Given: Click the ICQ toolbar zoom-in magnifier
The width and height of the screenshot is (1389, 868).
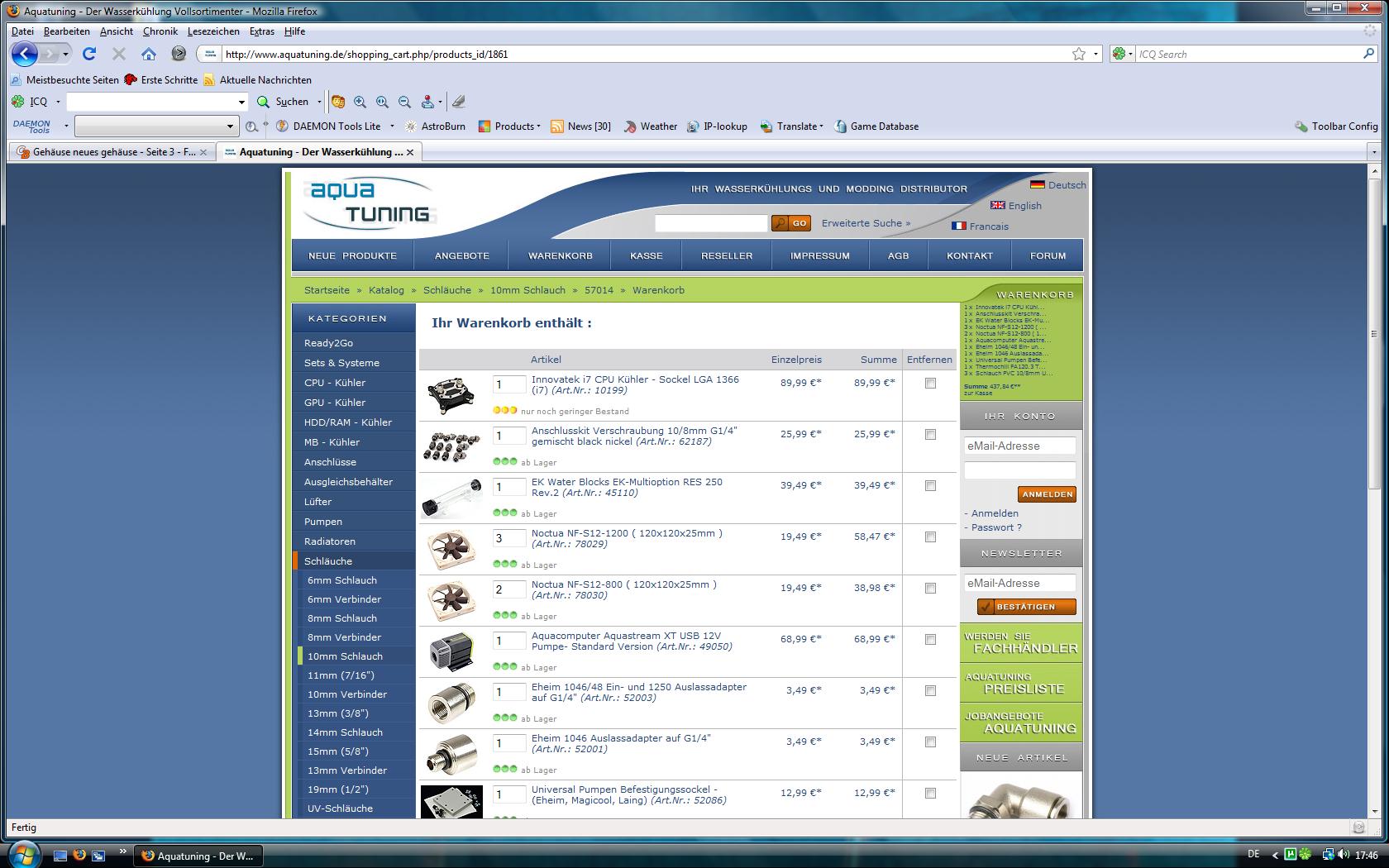Looking at the screenshot, I should [x=360, y=102].
